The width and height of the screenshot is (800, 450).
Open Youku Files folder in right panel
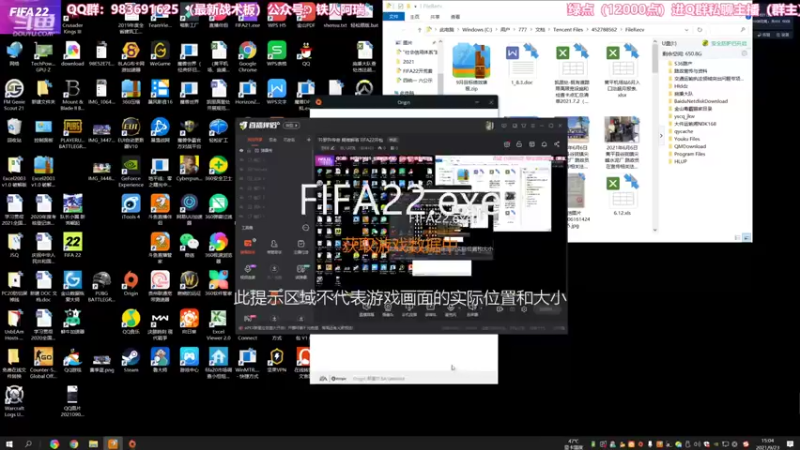684,139
